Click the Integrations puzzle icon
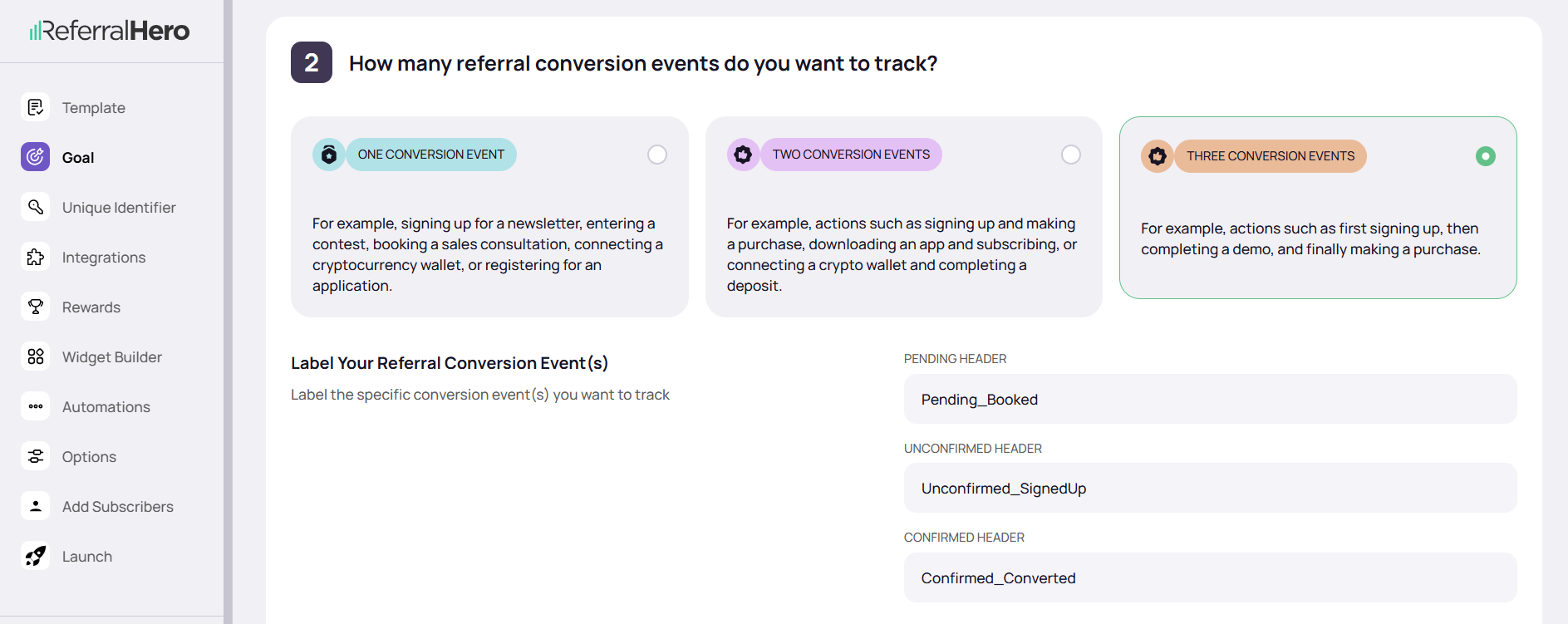Image resolution: width=1568 pixels, height=624 pixels. click(x=36, y=257)
